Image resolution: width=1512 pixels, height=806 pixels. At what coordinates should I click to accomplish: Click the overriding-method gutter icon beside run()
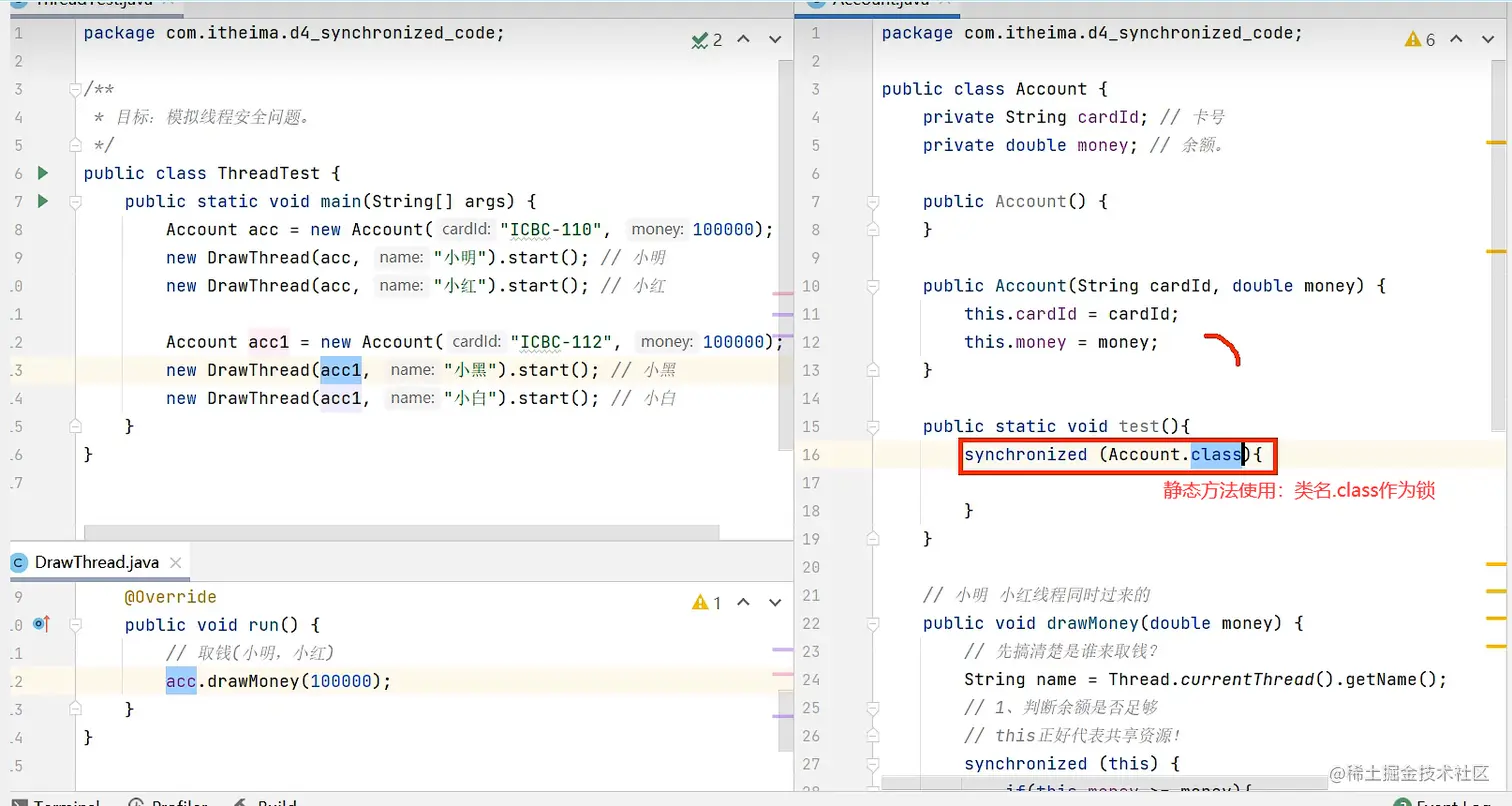[42, 624]
